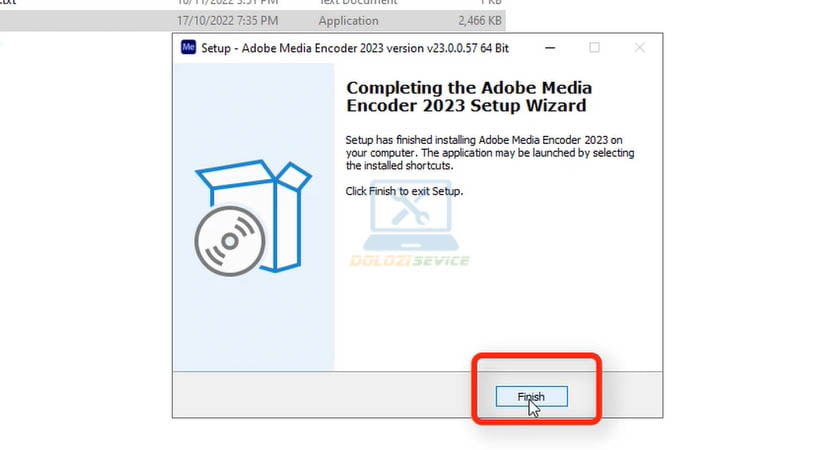Click the grey disc graphic in the wizard
820x450 pixels.
tap(229, 242)
